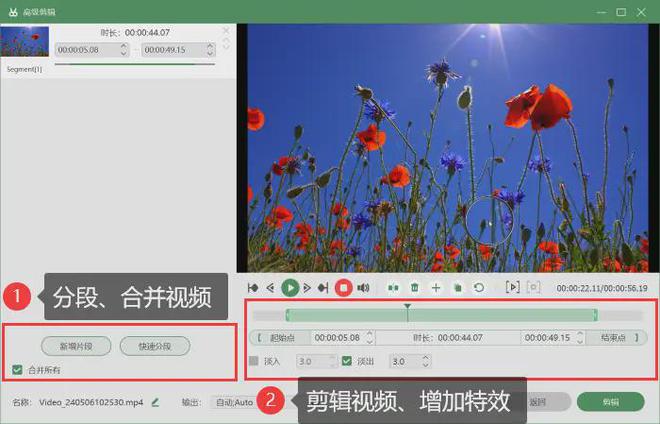Click the 结束点 set end button

pos(616,338)
